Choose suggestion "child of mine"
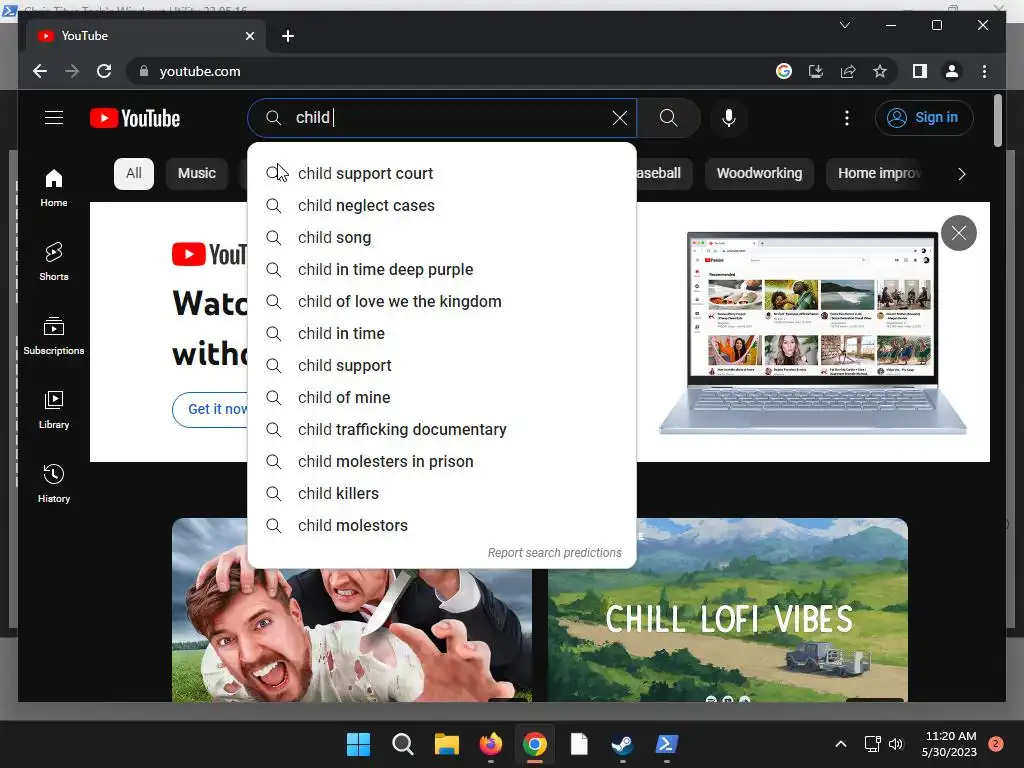The width and height of the screenshot is (1024, 768). [x=442, y=397]
